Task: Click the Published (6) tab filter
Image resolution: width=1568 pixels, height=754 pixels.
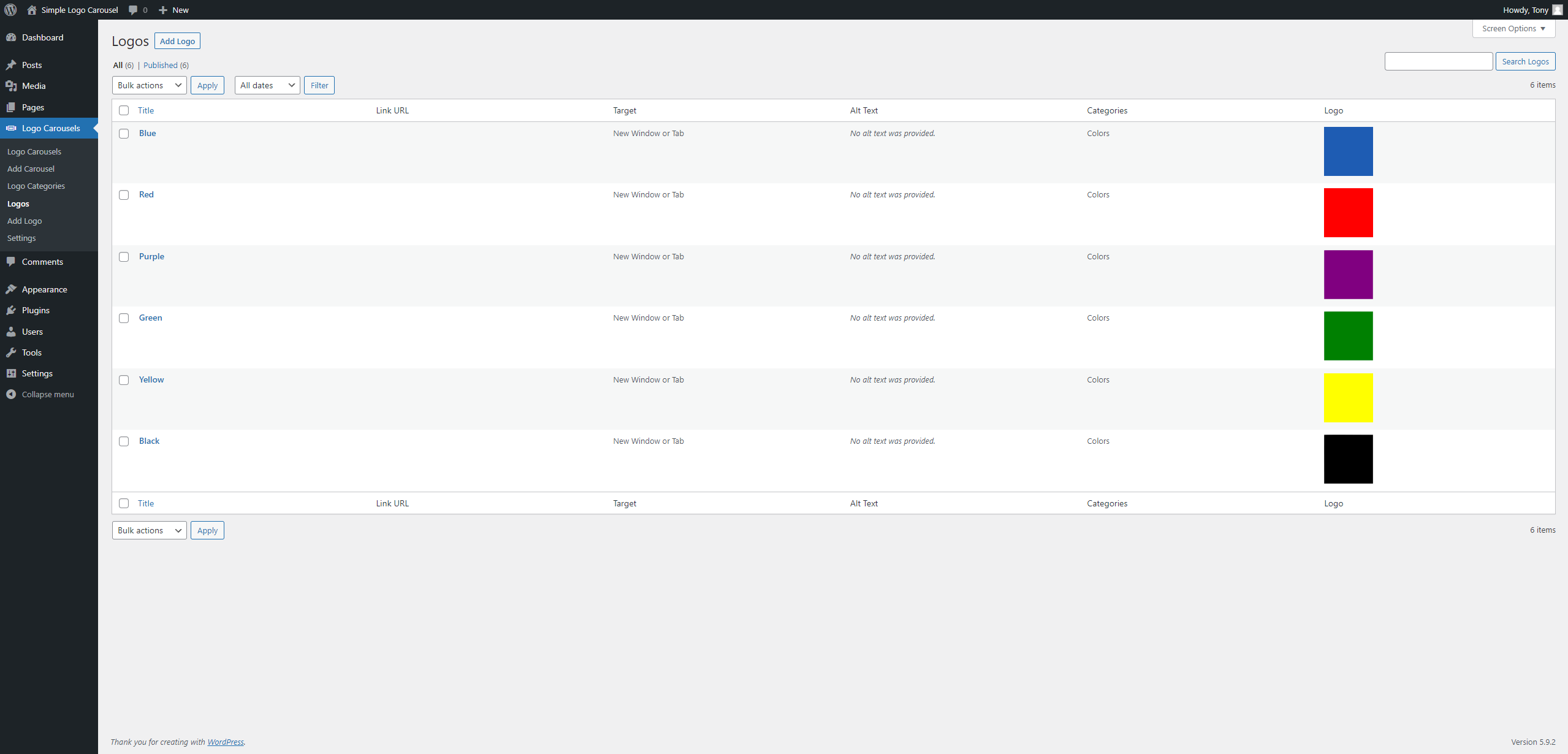Action: click(166, 65)
